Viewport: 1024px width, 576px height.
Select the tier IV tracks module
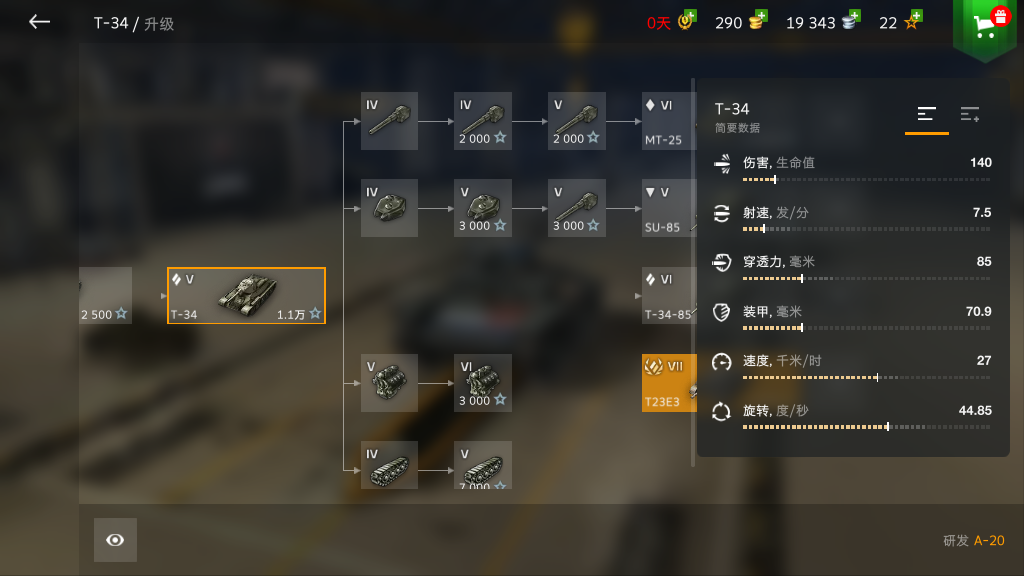(x=389, y=465)
